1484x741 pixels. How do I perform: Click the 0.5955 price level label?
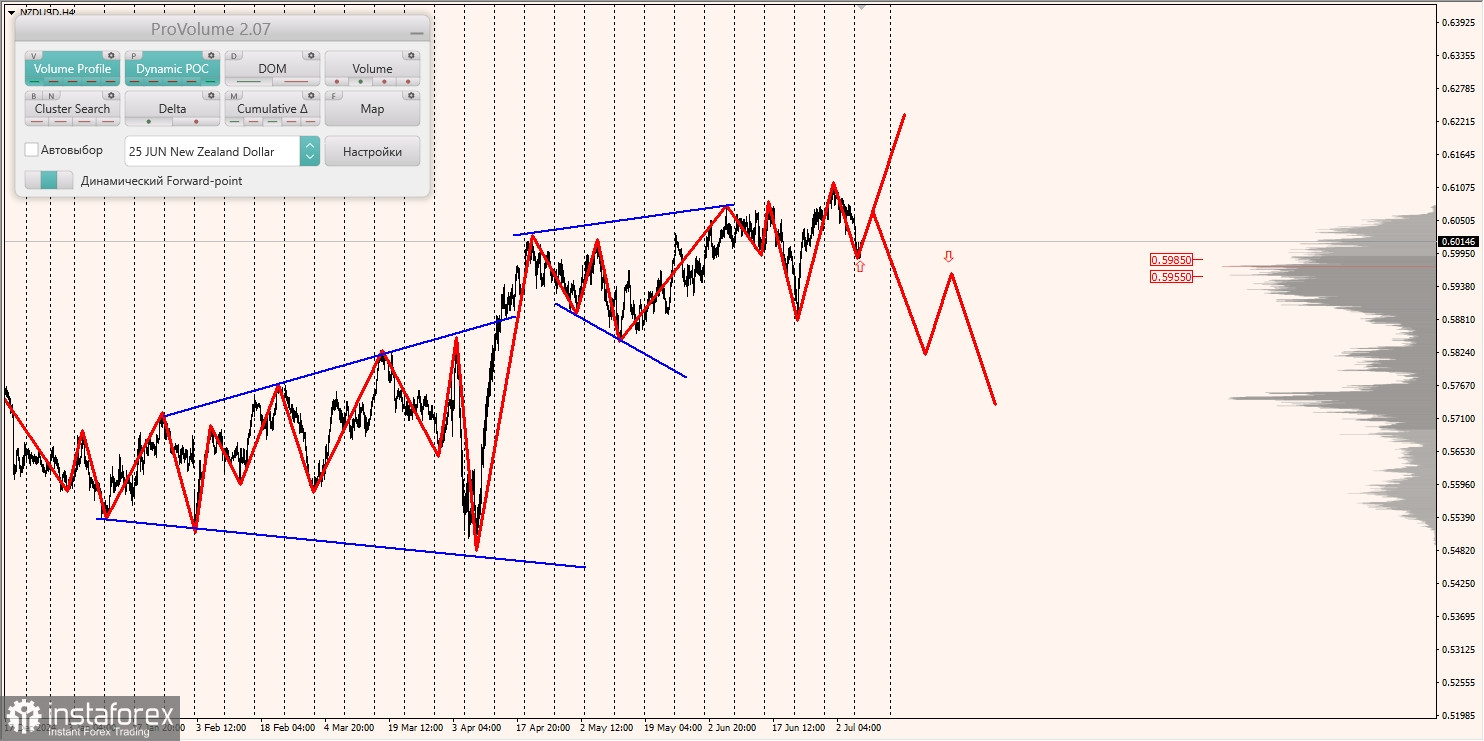1171,277
